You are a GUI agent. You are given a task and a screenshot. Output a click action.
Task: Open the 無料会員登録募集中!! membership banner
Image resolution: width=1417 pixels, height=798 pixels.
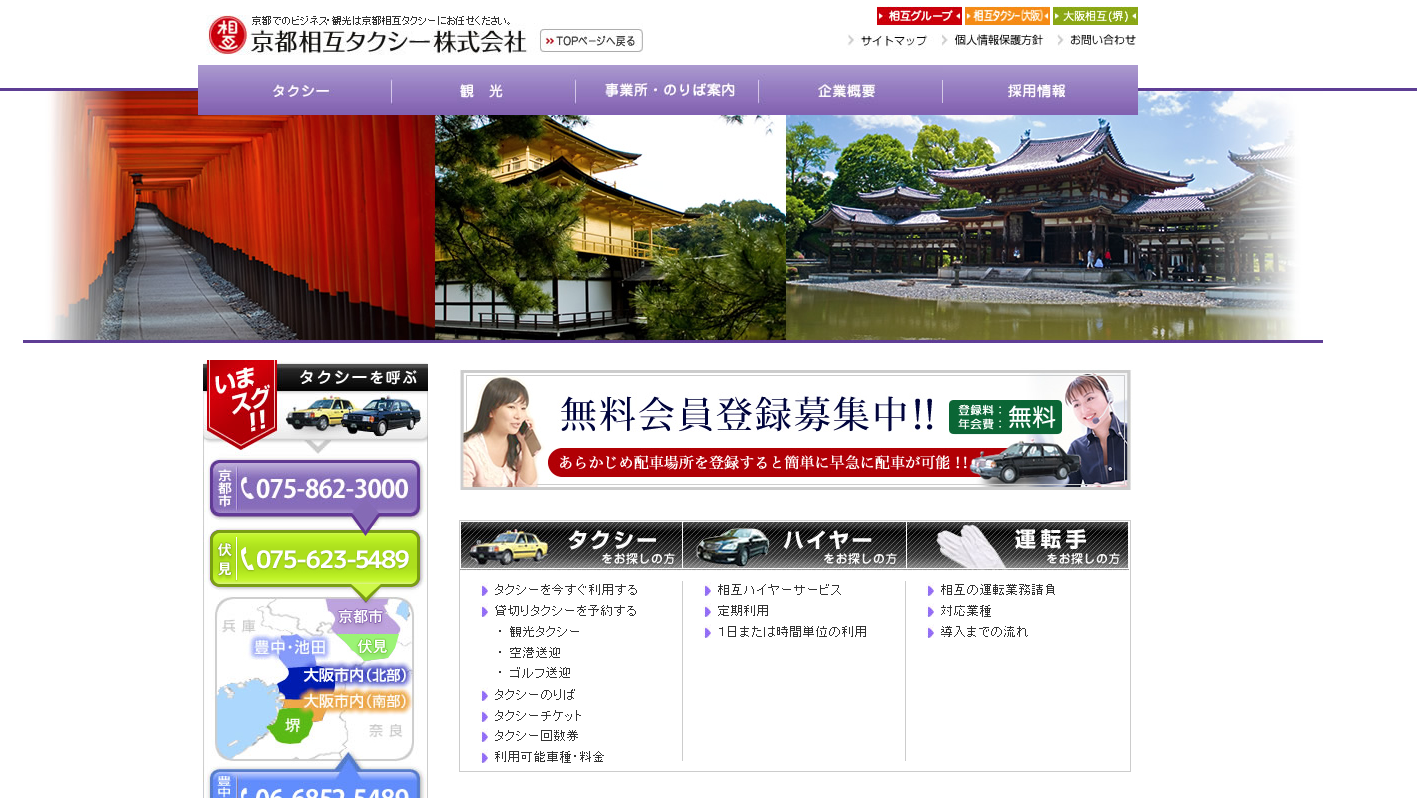pos(795,430)
